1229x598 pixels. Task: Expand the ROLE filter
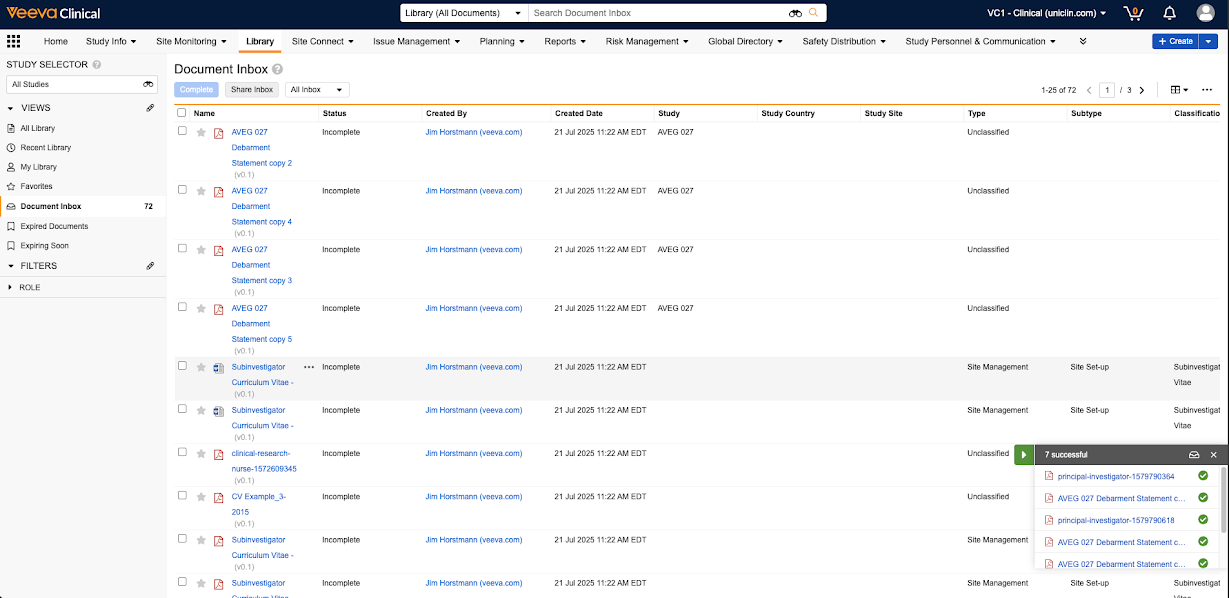11,287
